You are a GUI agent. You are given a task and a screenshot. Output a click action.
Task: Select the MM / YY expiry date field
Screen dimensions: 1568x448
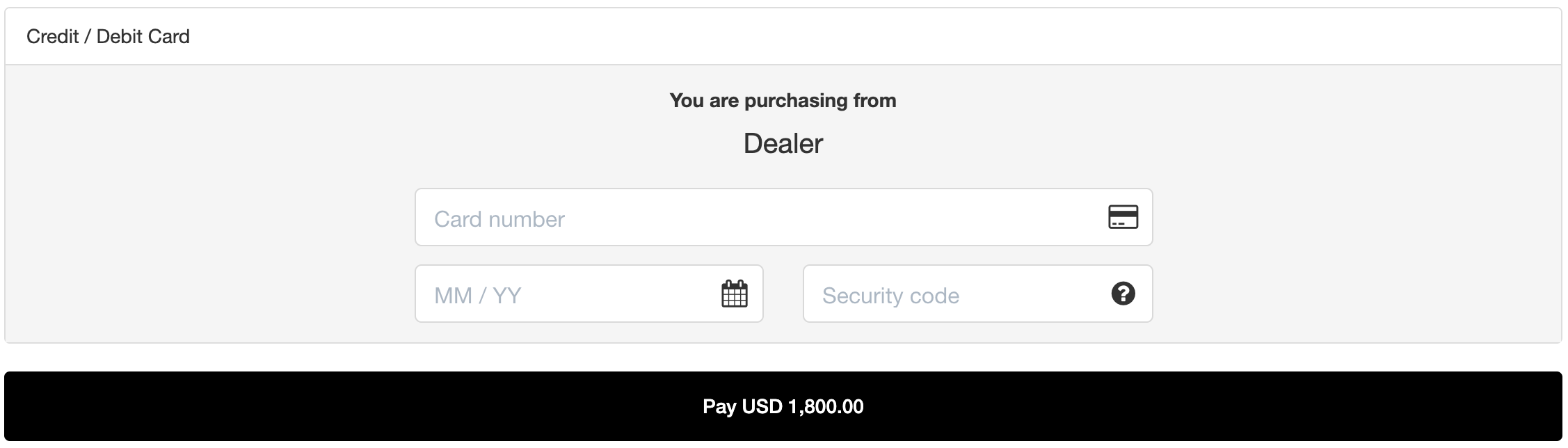tap(589, 294)
